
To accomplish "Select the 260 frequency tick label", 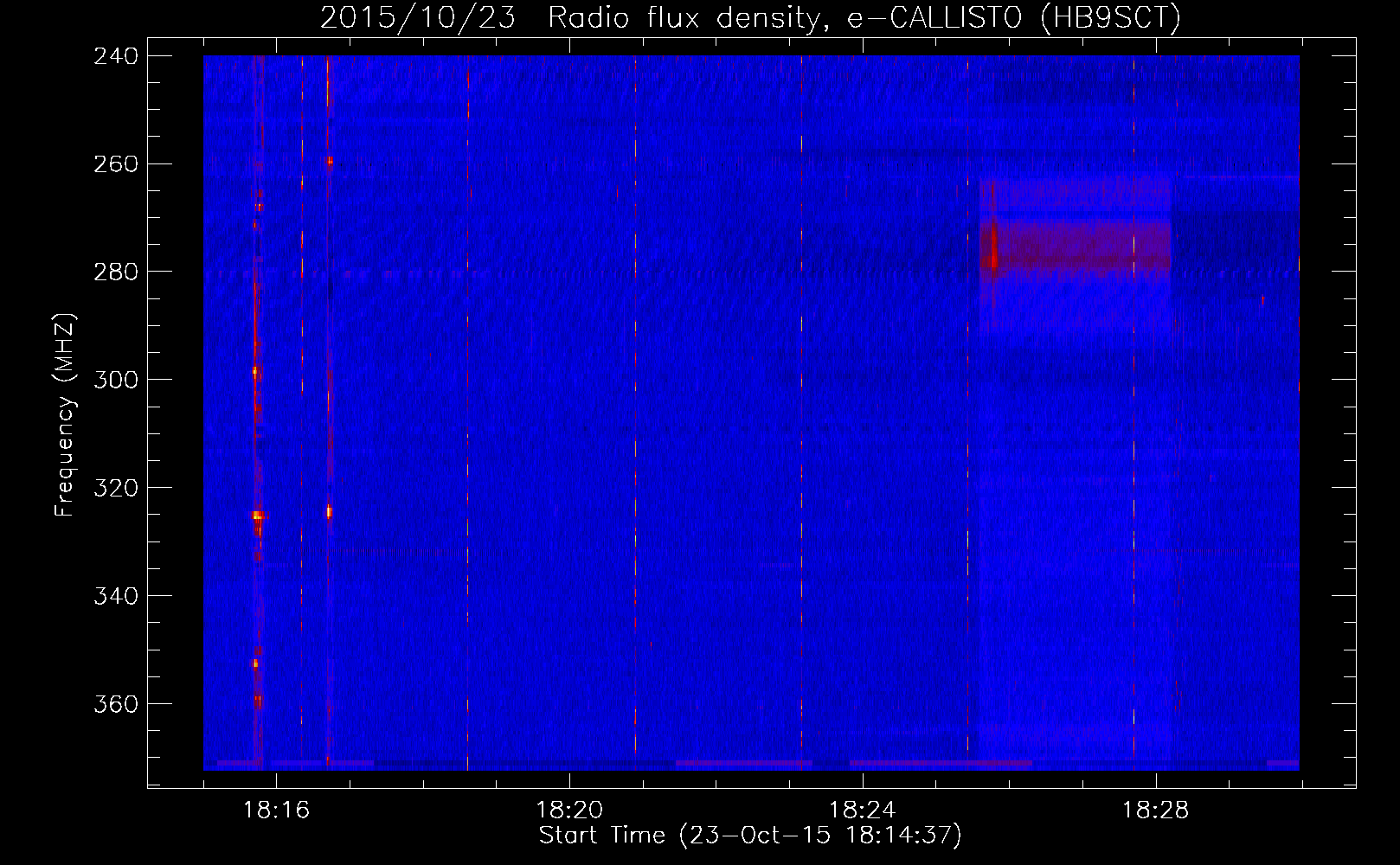I will tap(115, 164).
